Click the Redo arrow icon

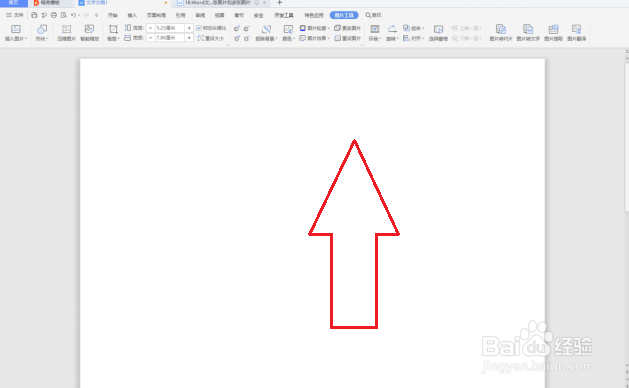point(86,15)
